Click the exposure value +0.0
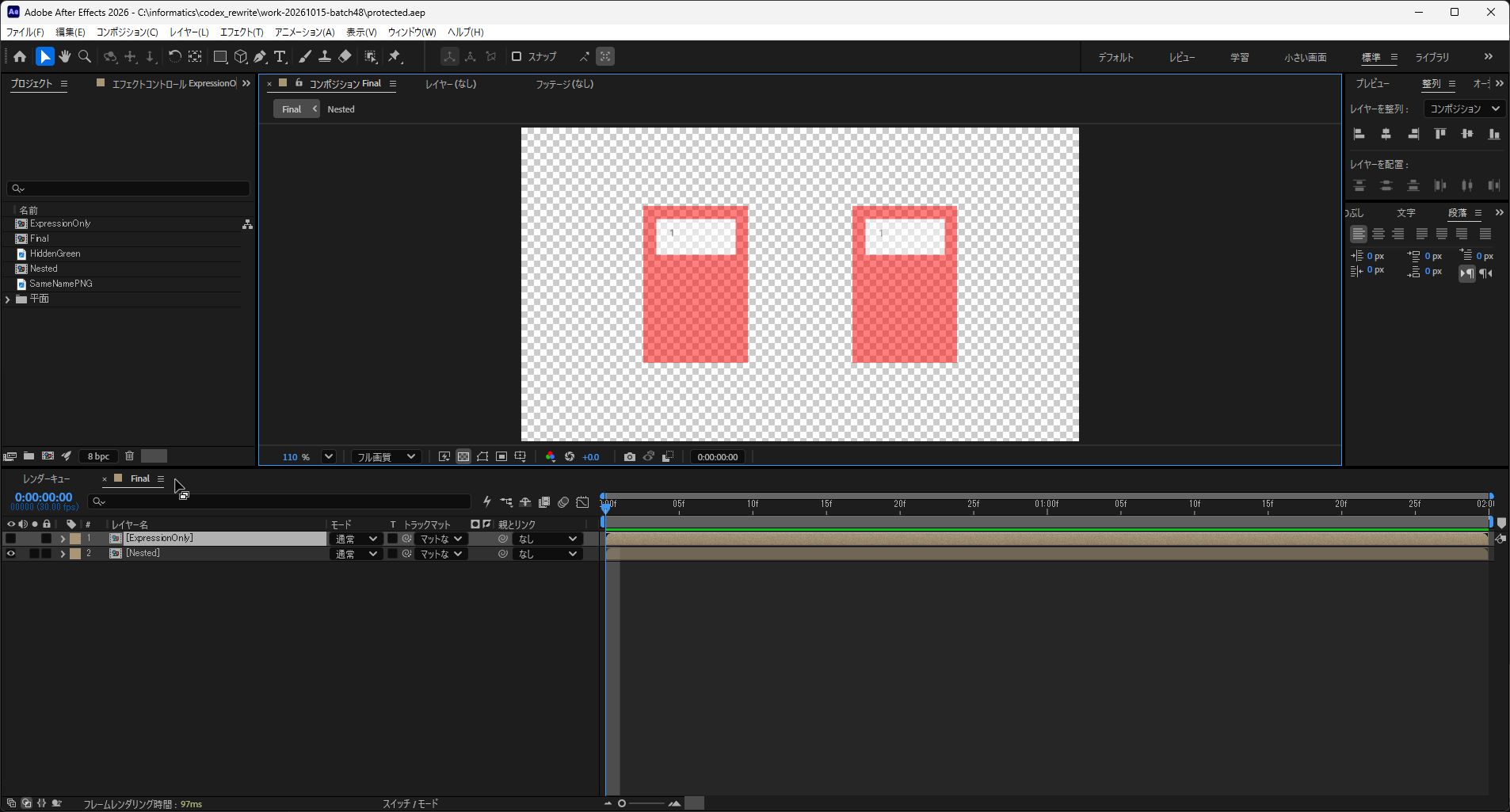Viewport: 1510px width, 812px height. click(x=591, y=457)
